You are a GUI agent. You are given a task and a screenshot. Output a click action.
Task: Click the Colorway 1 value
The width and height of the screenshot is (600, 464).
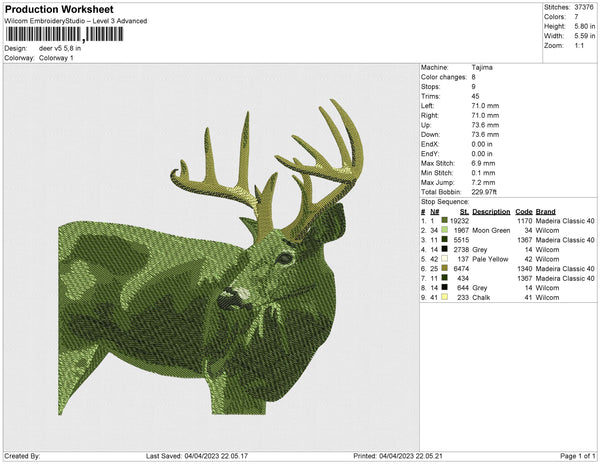pos(56,57)
